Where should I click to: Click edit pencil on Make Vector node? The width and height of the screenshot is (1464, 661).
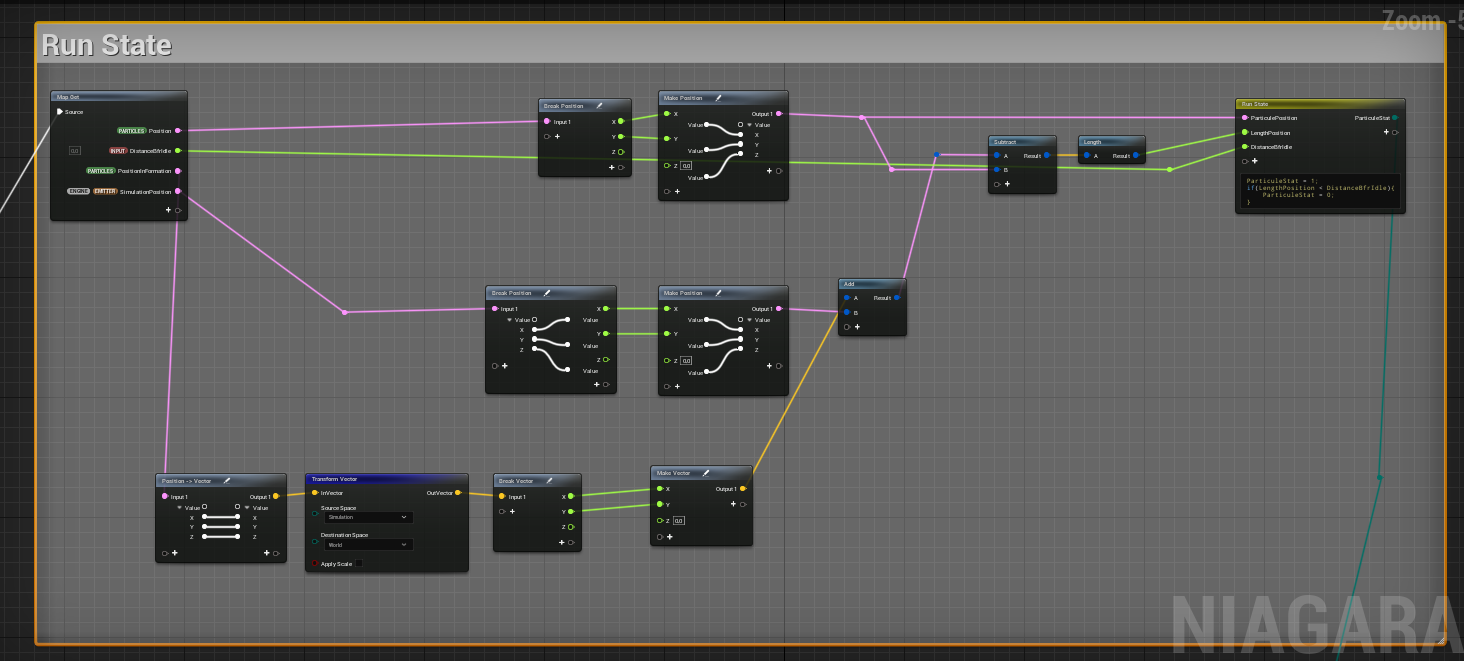pos(706,473)
